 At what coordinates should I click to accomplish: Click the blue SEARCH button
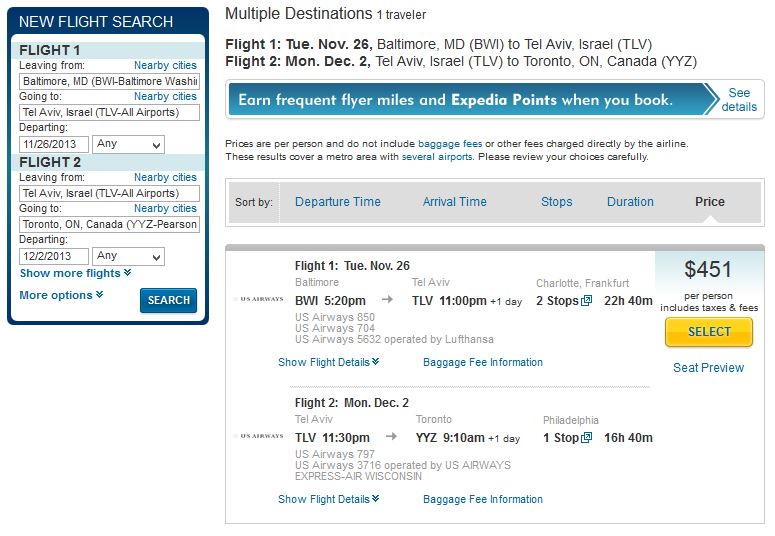168,300
